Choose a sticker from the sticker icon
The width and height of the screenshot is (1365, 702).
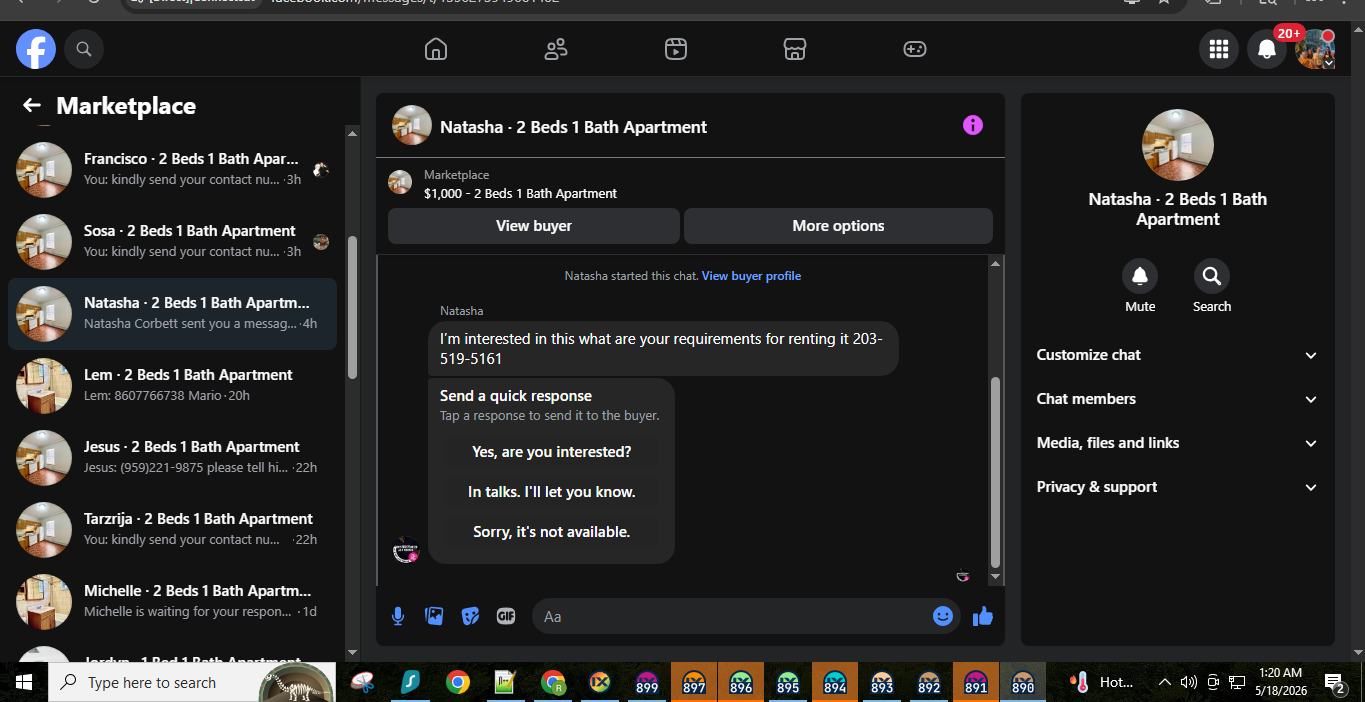pos(470,616)
